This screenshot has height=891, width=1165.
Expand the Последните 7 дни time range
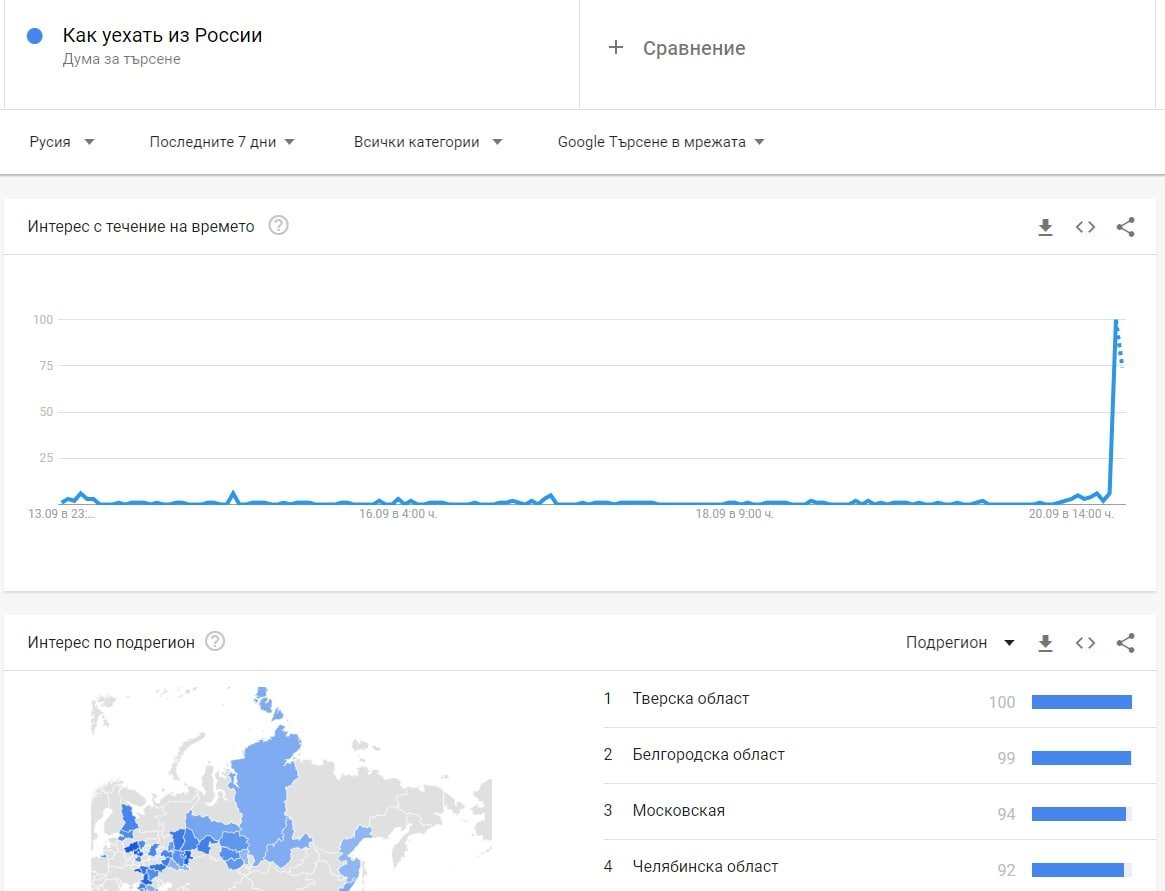(x=222, y=142)
